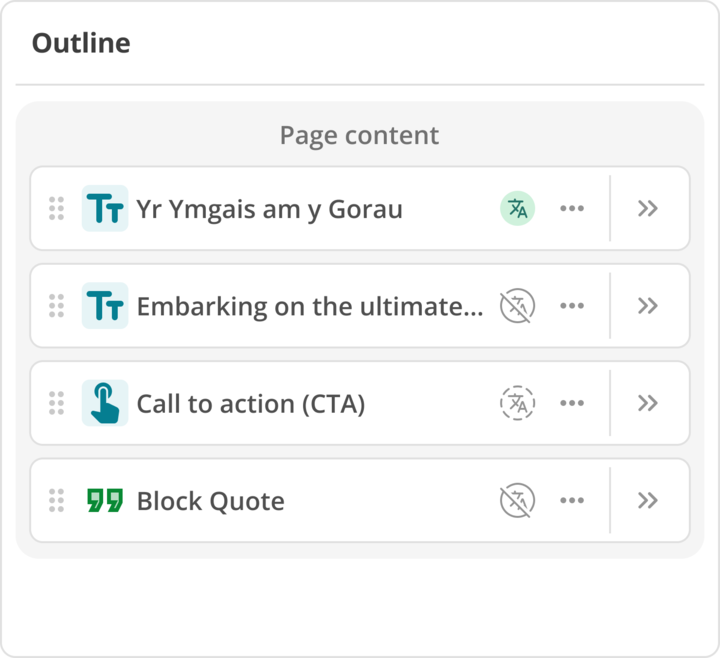
Task: Click the drag handle of Block Quote row
Action: [57, 500]
